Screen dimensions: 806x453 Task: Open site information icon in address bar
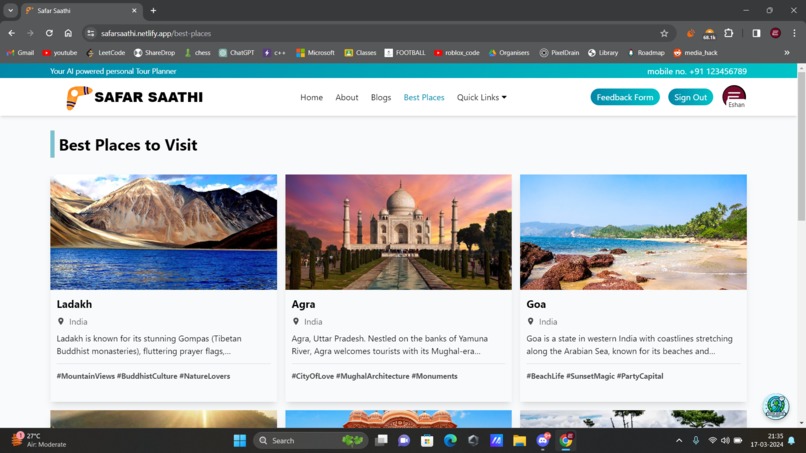[91, 33]
